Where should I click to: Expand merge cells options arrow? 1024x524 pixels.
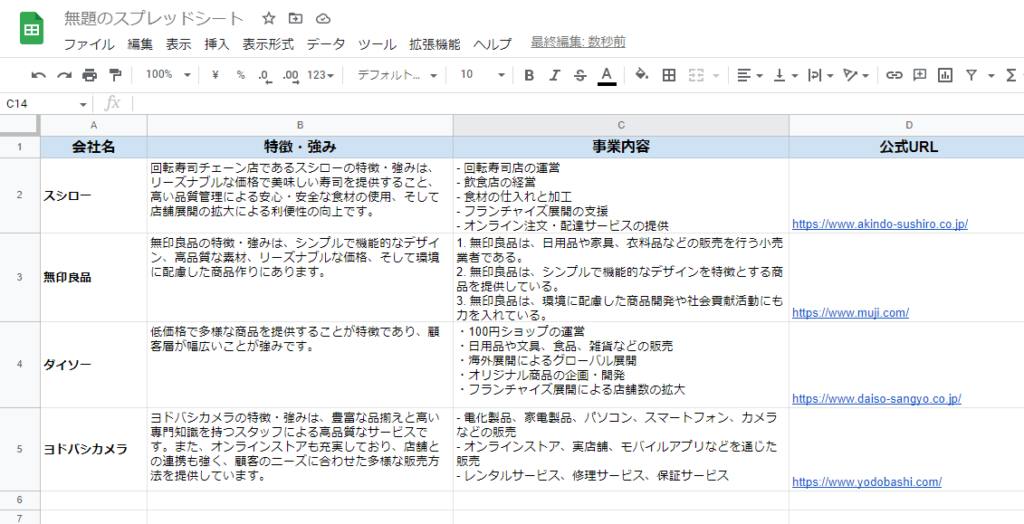point(715,76)
